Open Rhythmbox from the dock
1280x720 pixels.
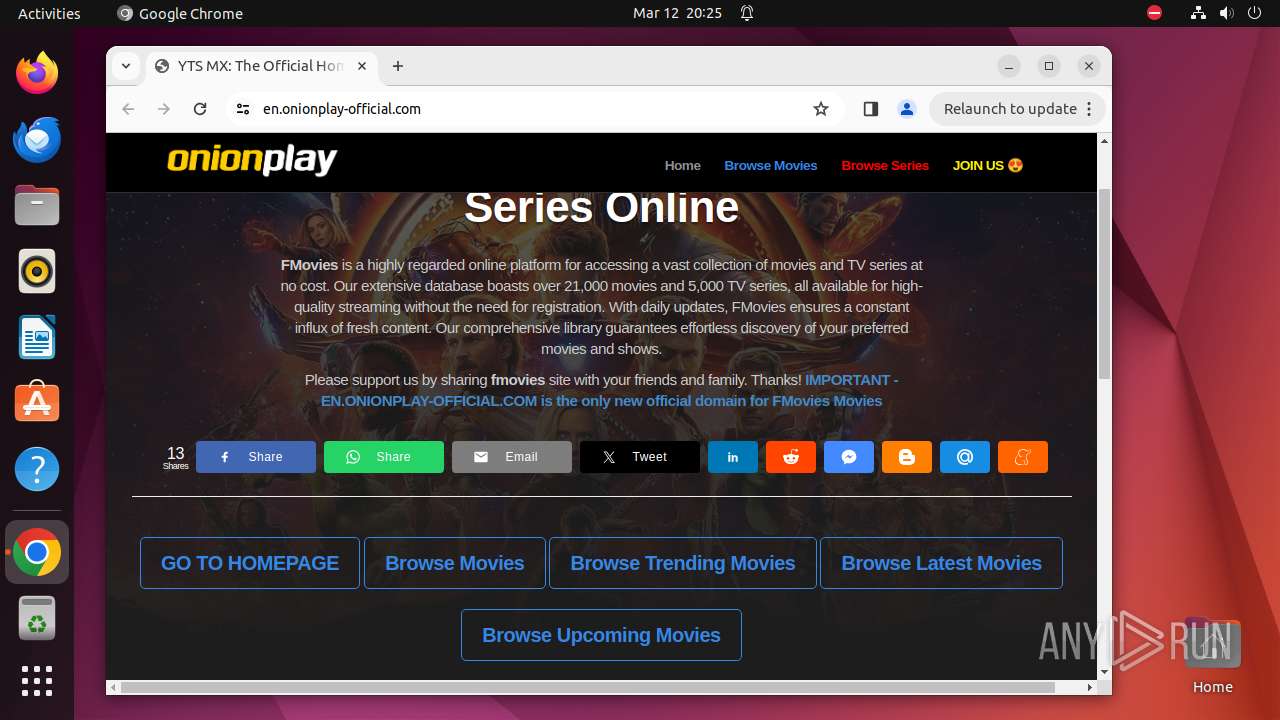(x=37, y=271)
